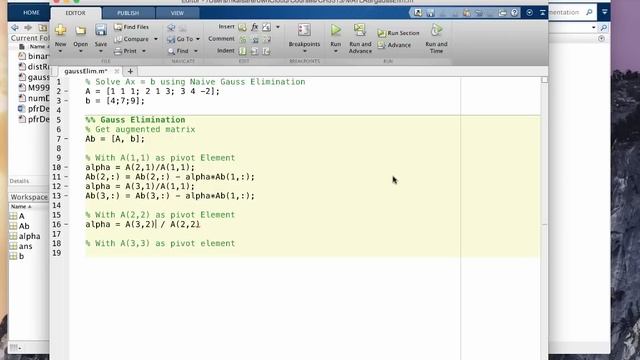The height and width of the screenshot is (360, 640).
Task: Click the Save floppy disk icon
Action: click(101, 30)
